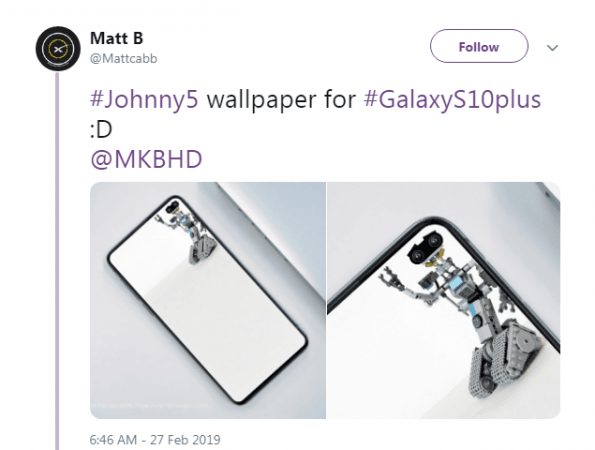Viewport: 595px width, 450px height.
Task: Click Johnny 5's raised claw hand in close-up
Action: [x=392, y=278]
